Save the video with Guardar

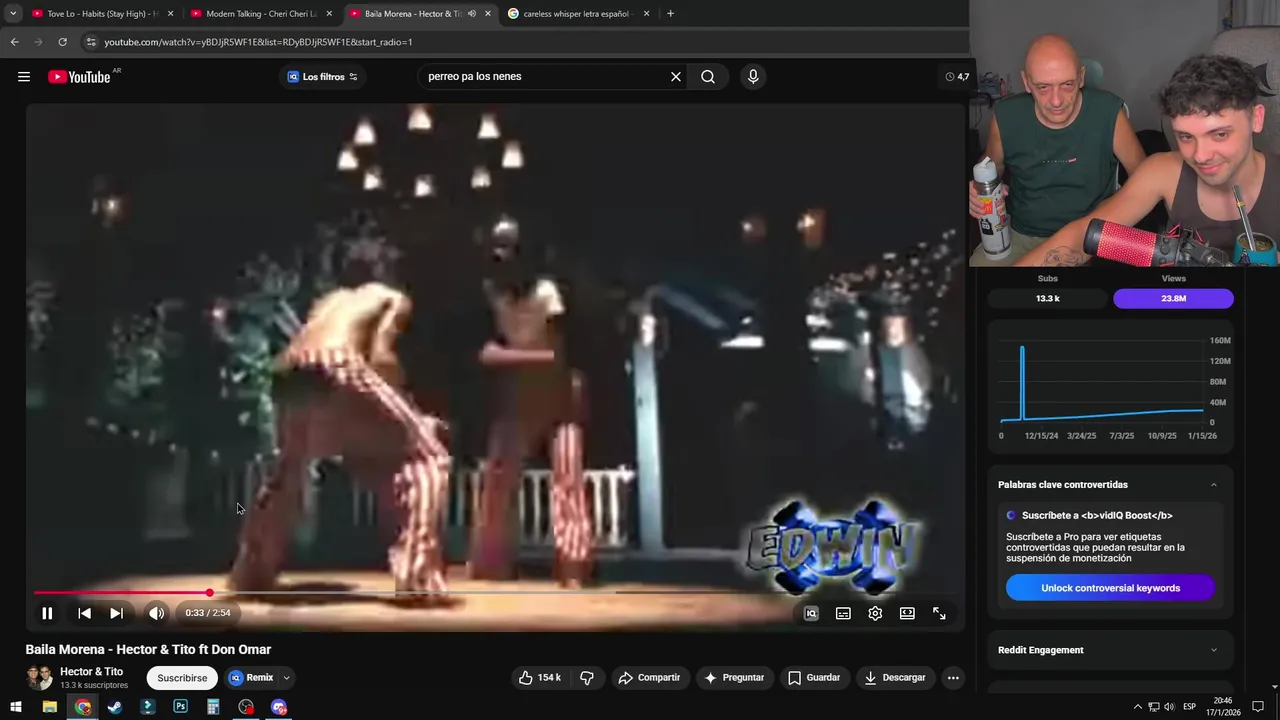click(x=814, y=678)
